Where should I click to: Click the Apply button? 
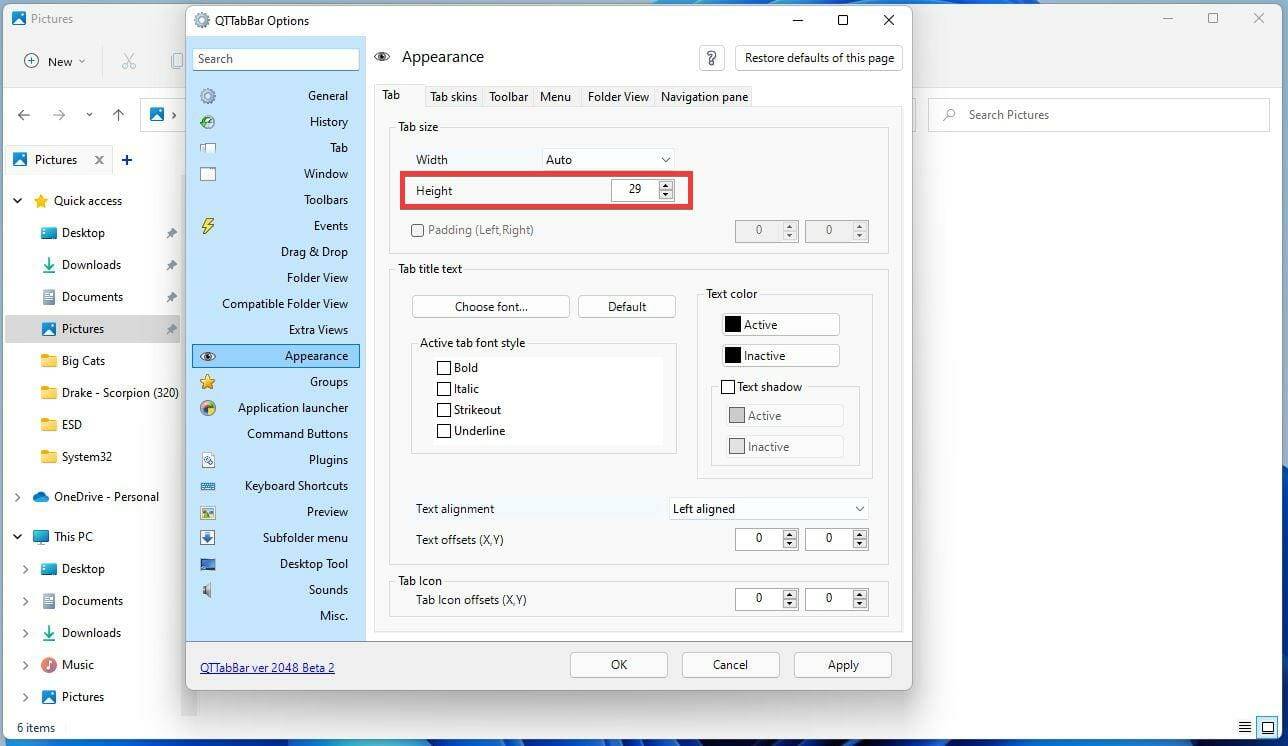coord(842,664)
